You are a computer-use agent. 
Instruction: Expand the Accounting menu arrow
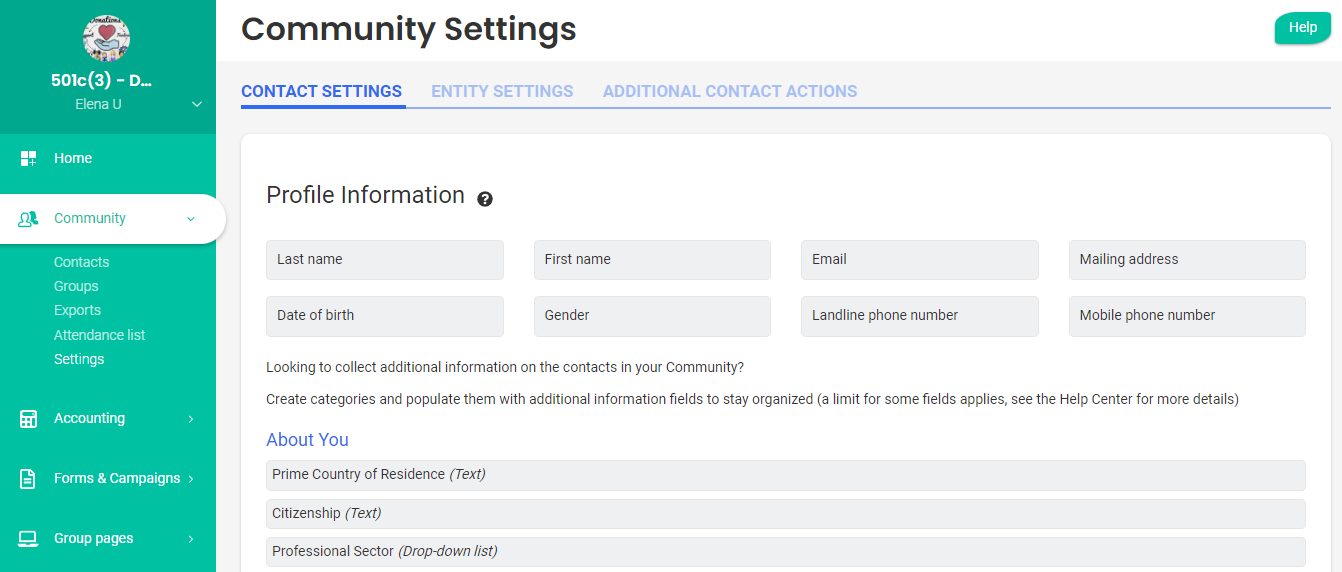(191, 419)
